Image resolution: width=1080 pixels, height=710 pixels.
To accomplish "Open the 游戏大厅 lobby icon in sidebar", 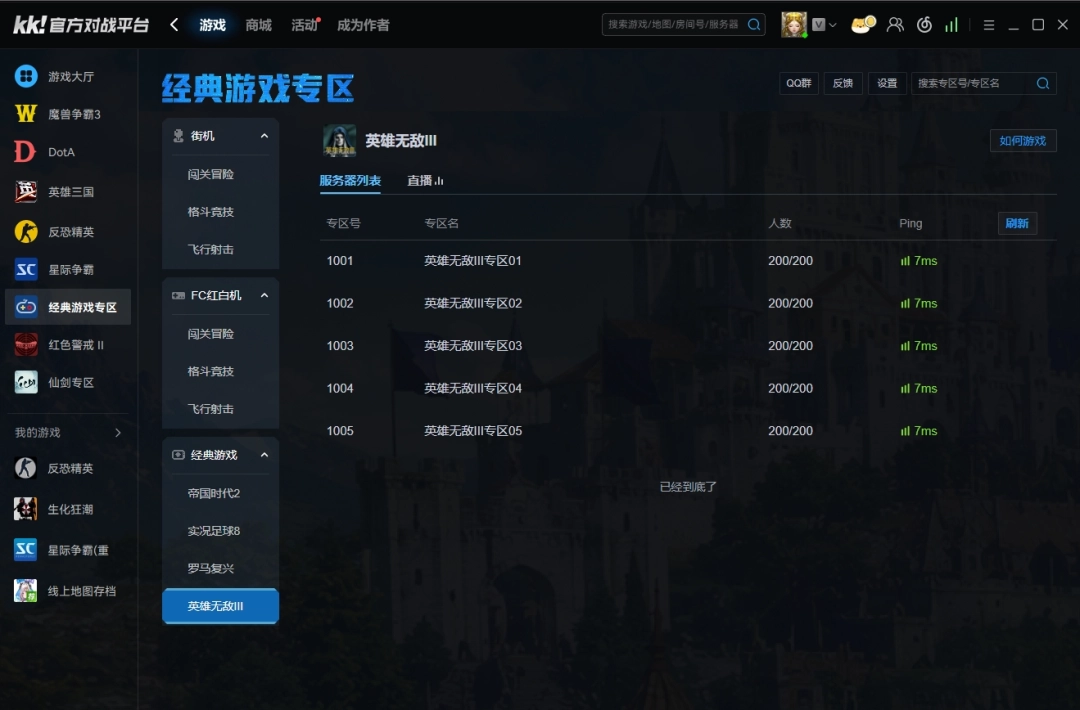I will pos(26,76).
